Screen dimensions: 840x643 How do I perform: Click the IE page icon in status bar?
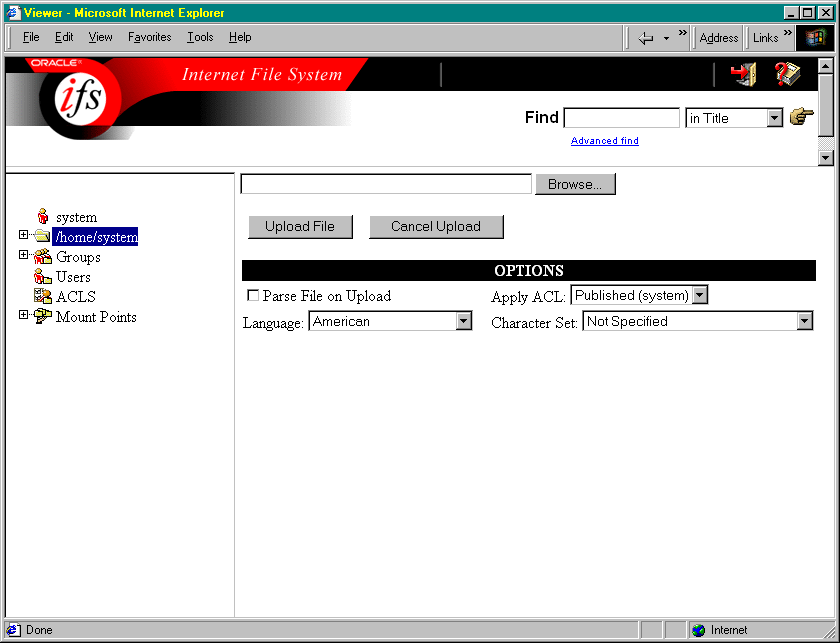pos(13,630)
